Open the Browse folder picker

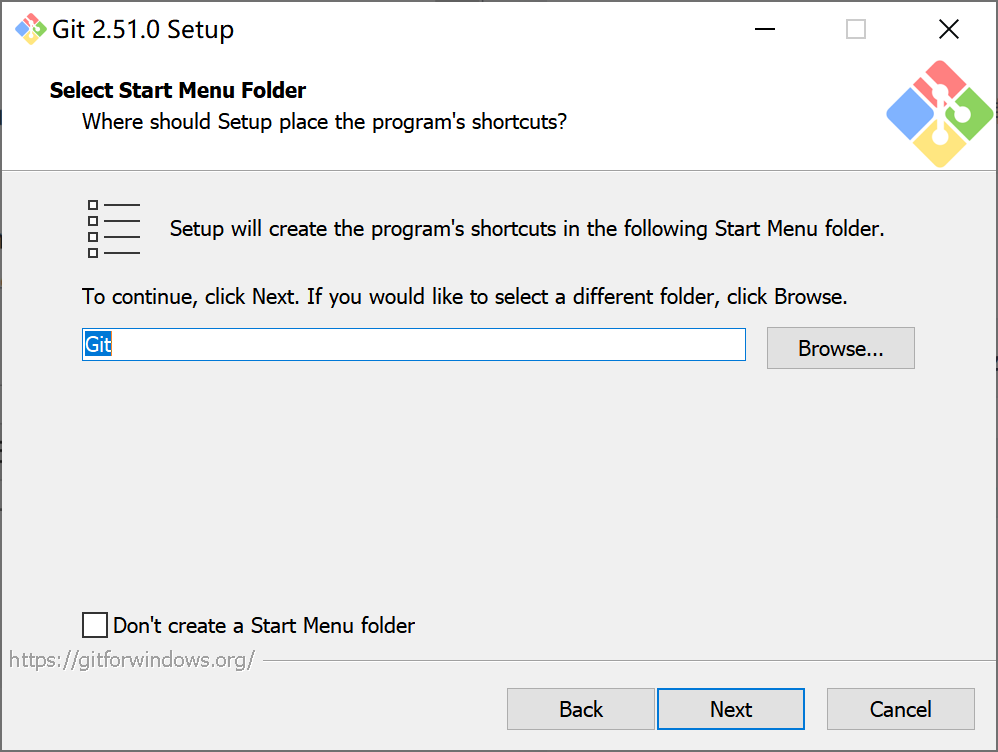point(840,348)
